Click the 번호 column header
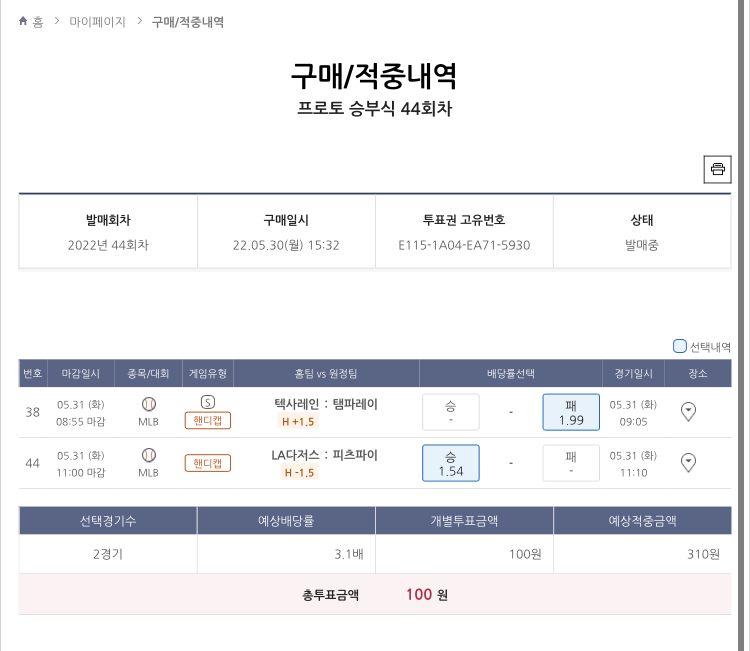The image size is (750, 651). tap(33, 373)
